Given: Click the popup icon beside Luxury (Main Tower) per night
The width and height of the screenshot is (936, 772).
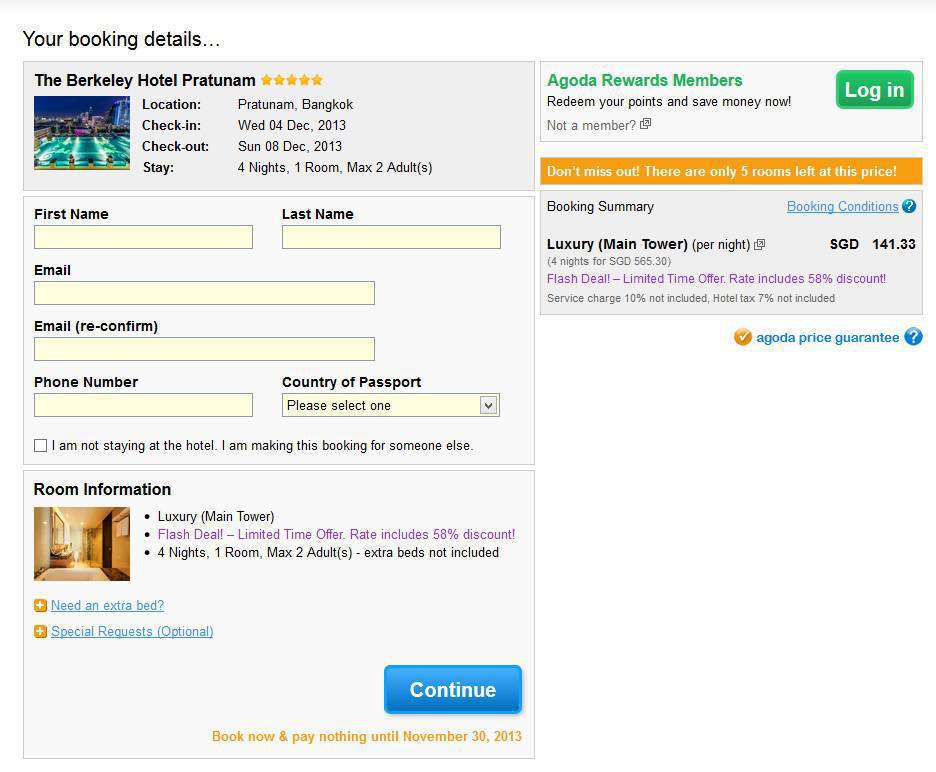Looking at the screenshot, I should tap(759, 244).
